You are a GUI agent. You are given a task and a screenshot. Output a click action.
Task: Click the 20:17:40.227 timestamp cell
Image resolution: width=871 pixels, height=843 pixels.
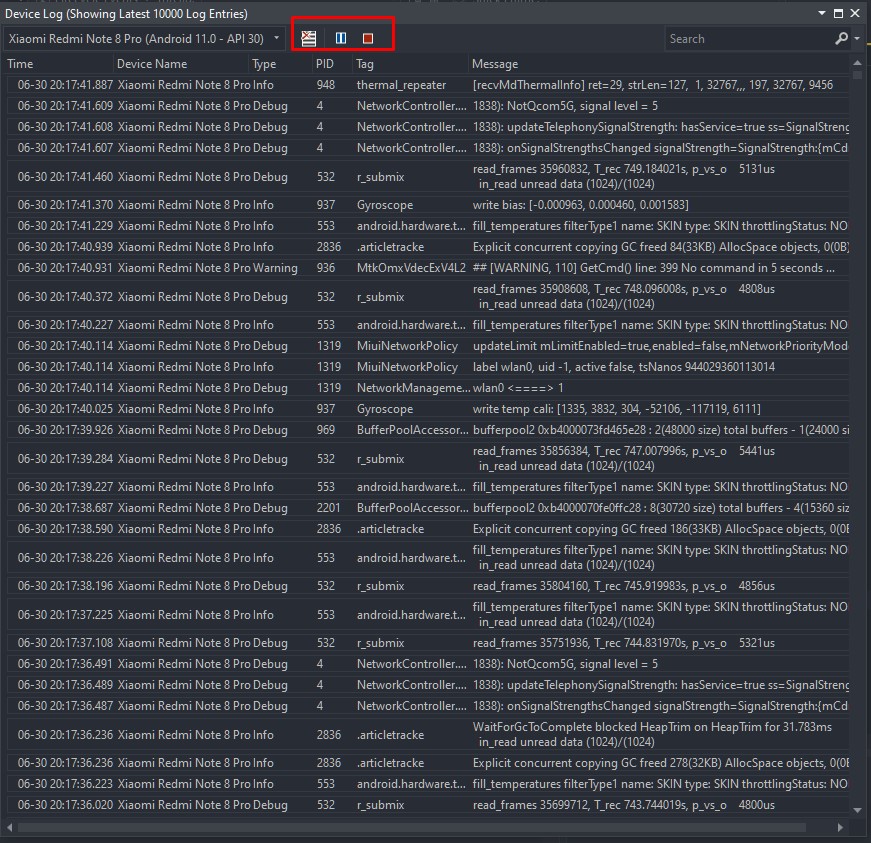[65, 325]
